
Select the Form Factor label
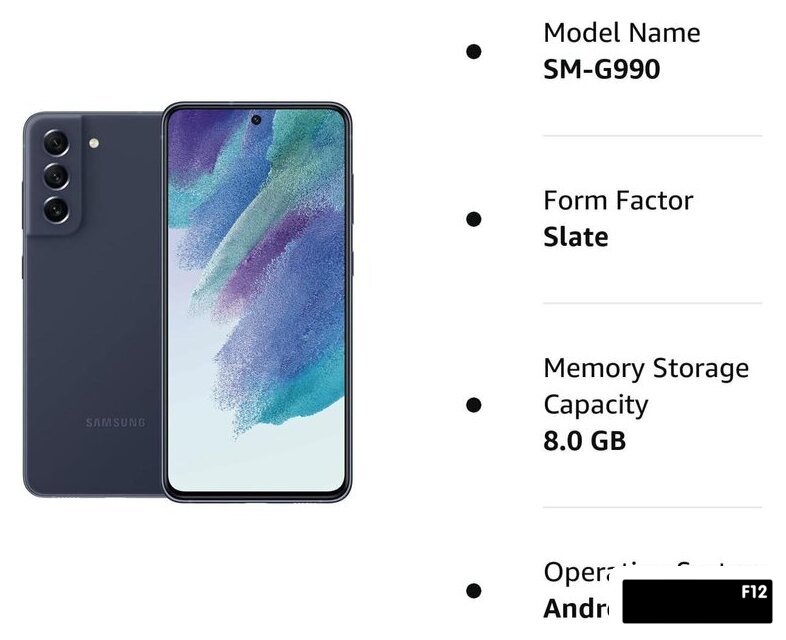point(618,200)
